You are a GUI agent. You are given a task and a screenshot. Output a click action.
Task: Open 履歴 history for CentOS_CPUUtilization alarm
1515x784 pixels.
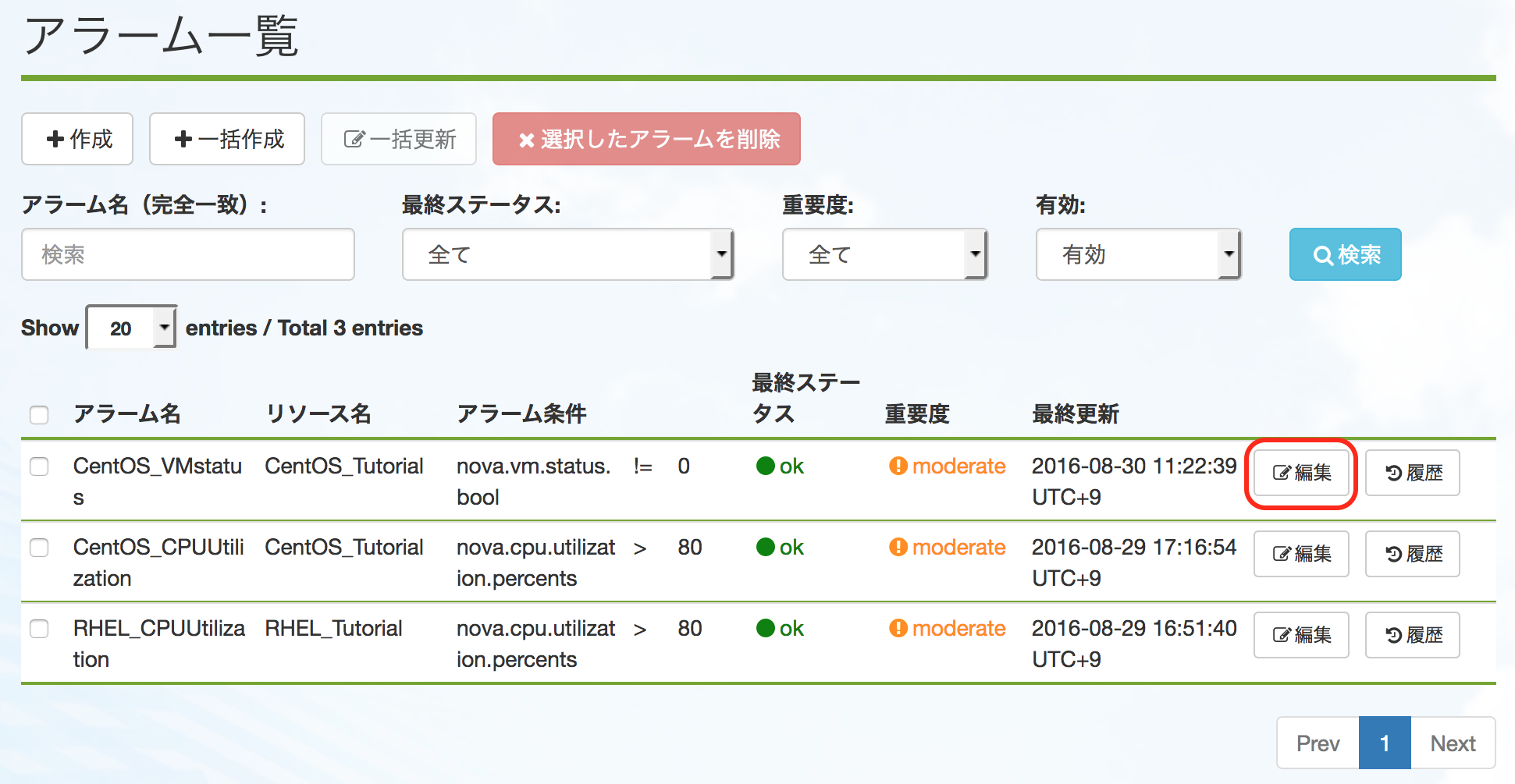[x=1413, y=554]
